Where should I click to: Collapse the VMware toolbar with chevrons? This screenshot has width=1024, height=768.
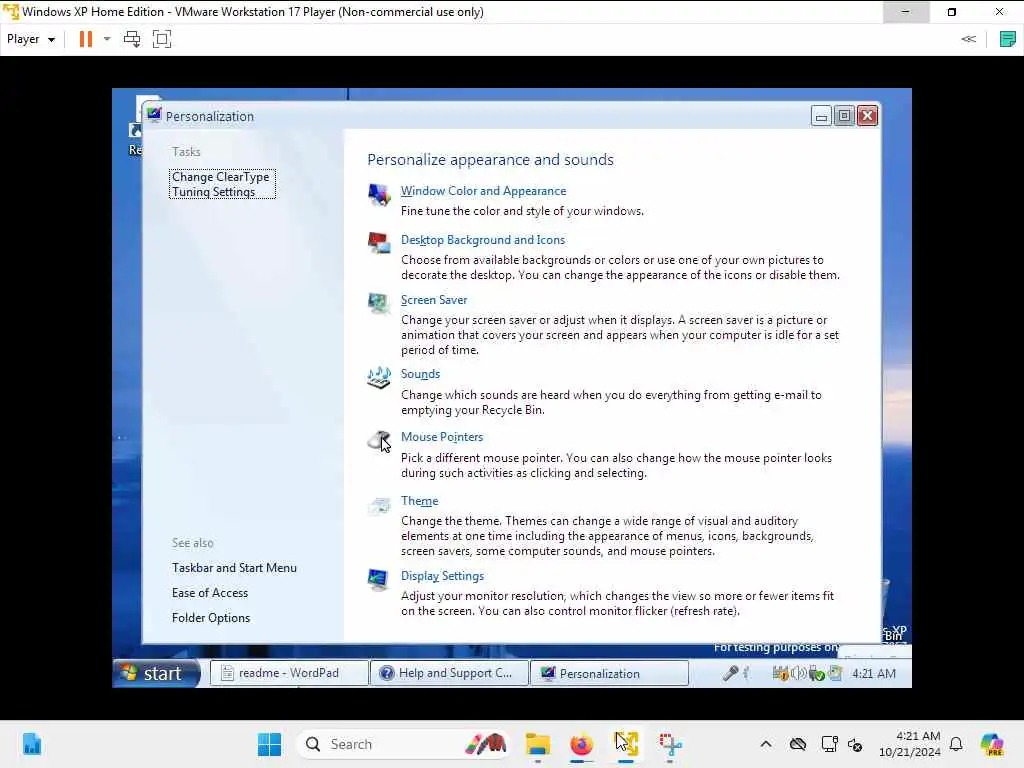tap(968, 39)
